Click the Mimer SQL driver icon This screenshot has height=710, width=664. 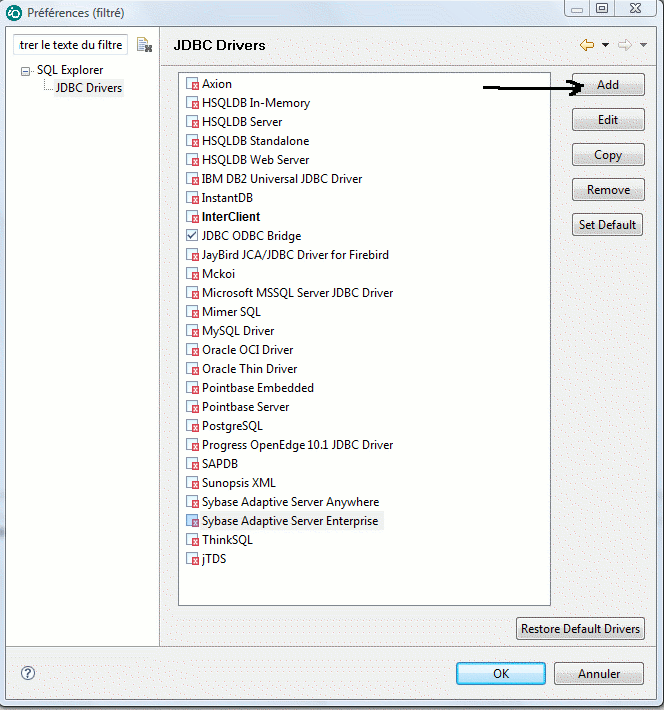pos(192,312)
